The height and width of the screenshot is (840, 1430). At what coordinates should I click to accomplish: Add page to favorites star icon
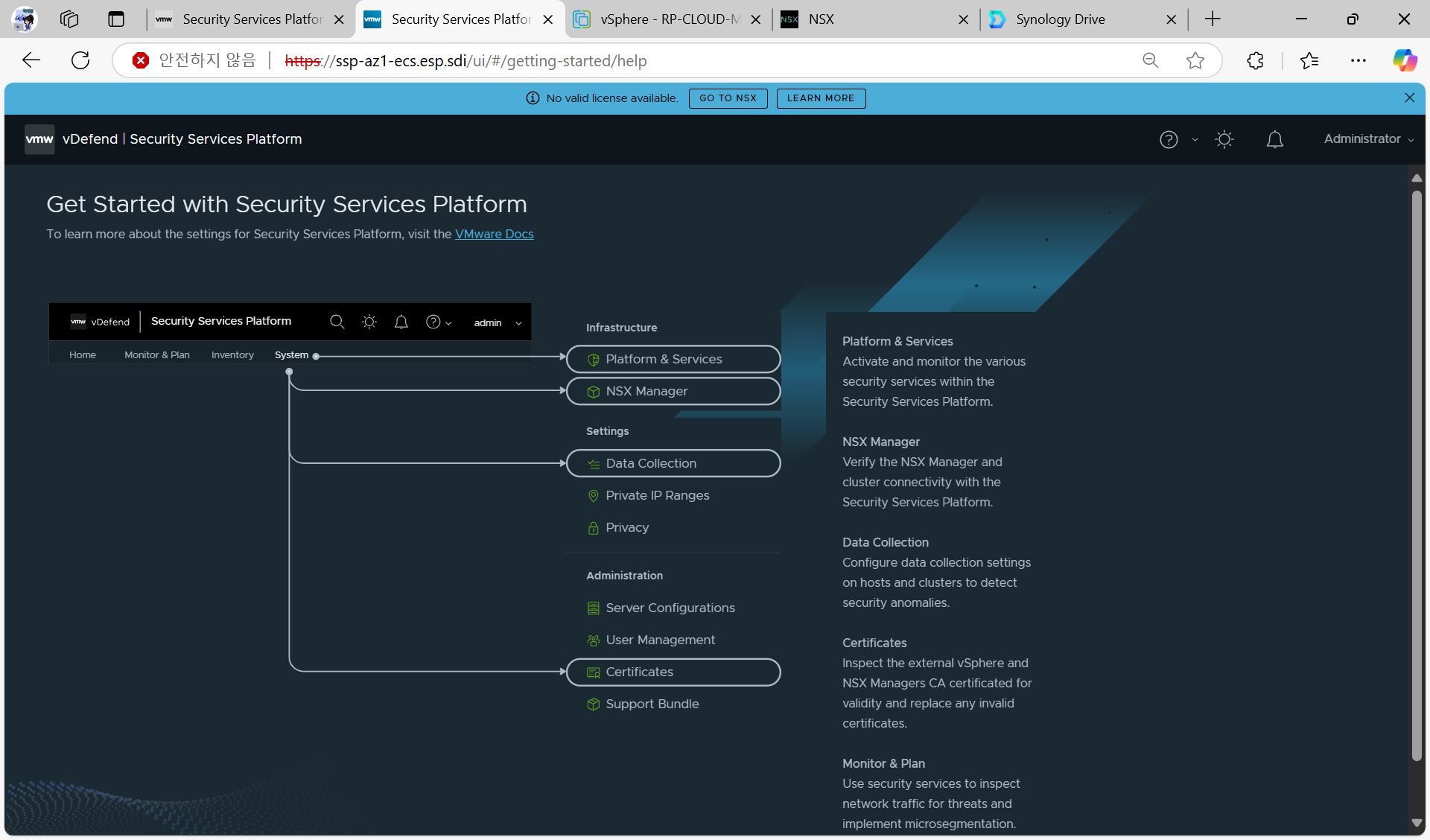pyautogui.click(x=1195, y=60)
